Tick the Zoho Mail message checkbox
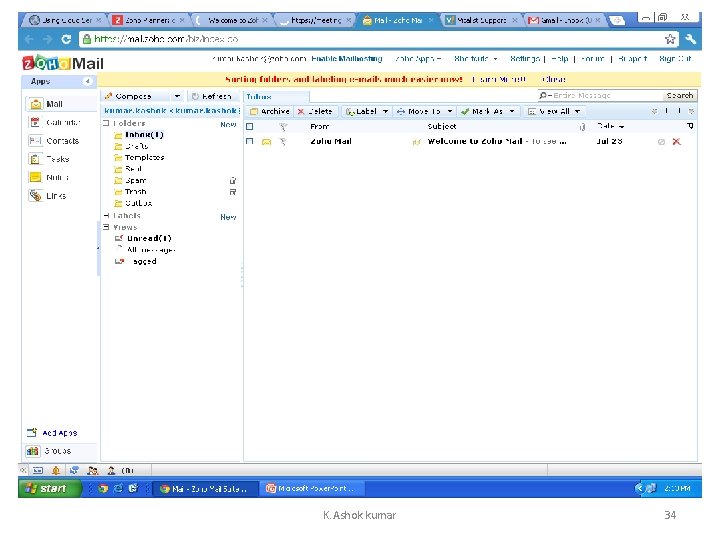The width and height of the screenshot is (720, 540). click(x=250, y=141)
